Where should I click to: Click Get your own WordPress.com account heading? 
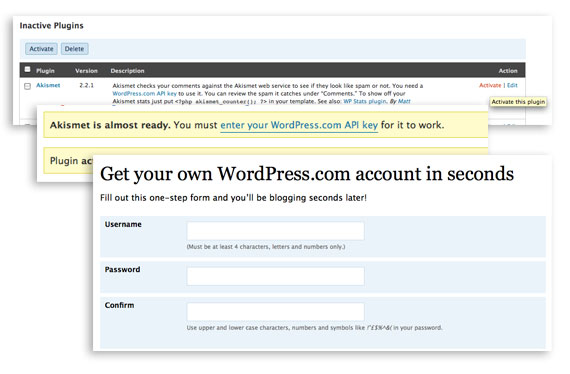pos(307,174)
